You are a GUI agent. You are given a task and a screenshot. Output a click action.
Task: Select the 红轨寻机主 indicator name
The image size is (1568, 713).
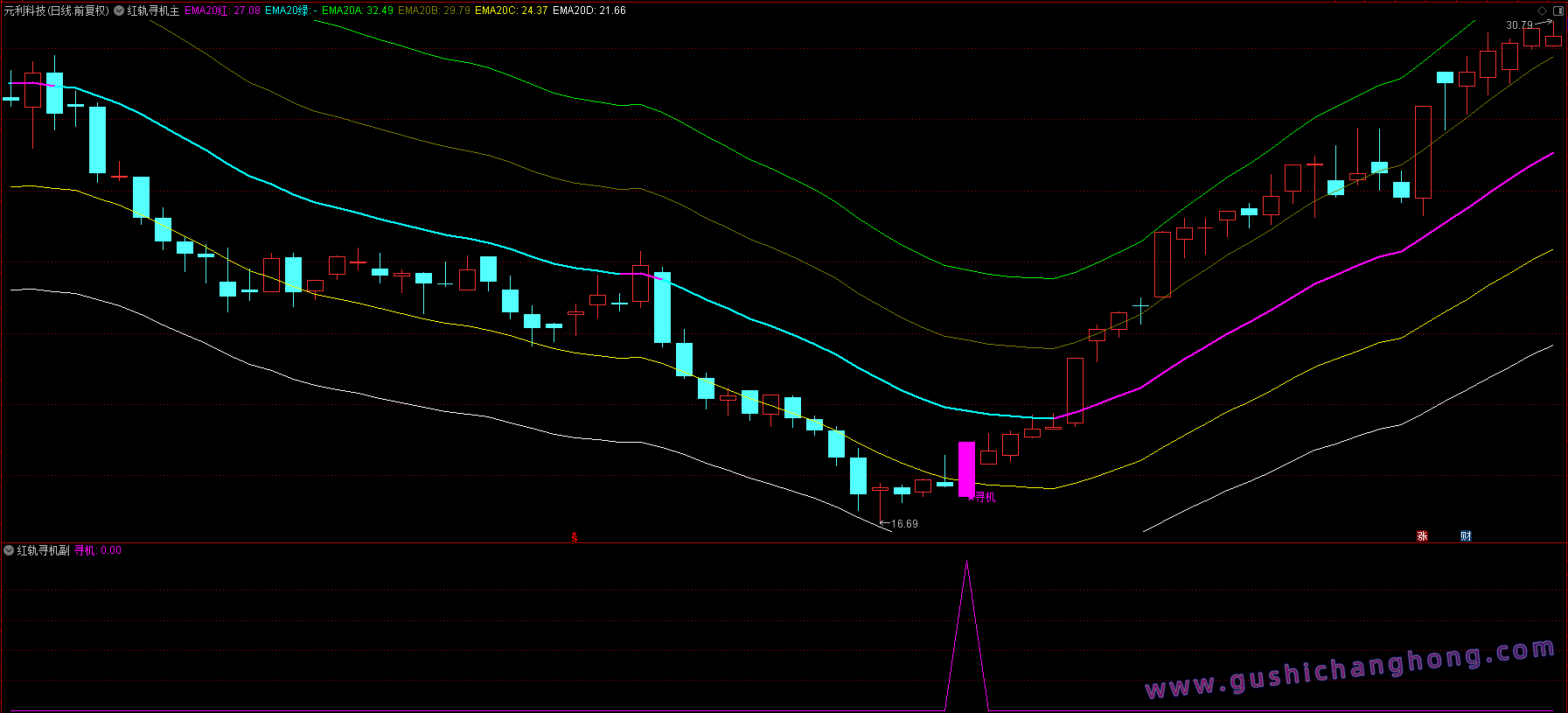(x=153, y=10)
